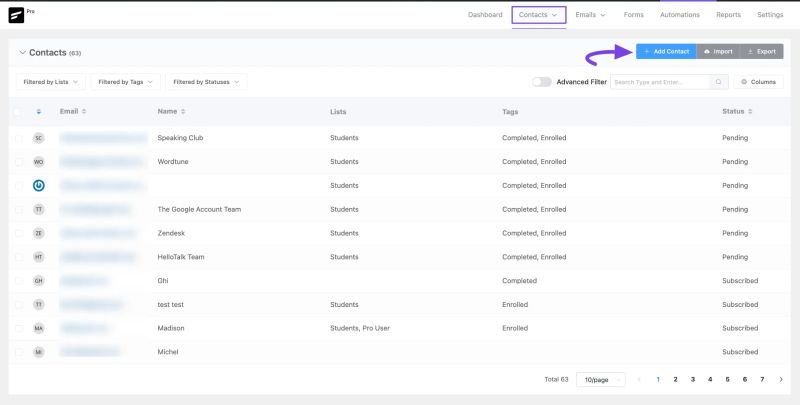Click the MI avatar for Michel
The width and height of the screenshot is (800, 405).
click(38, 352)
